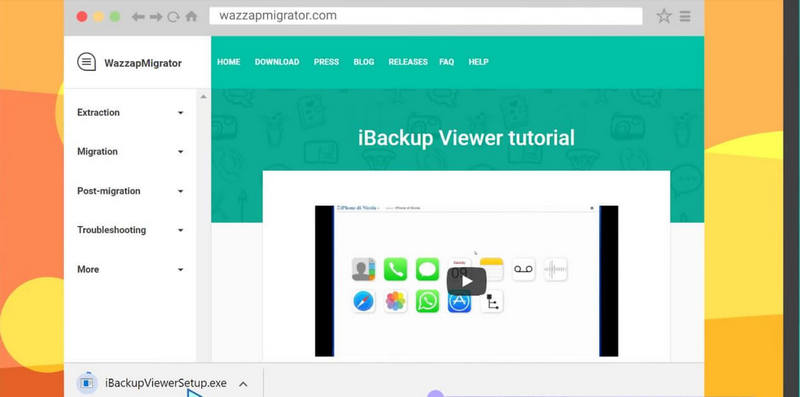Click the browser forward arrow
The image size is (800, 397).
point(156,17)
